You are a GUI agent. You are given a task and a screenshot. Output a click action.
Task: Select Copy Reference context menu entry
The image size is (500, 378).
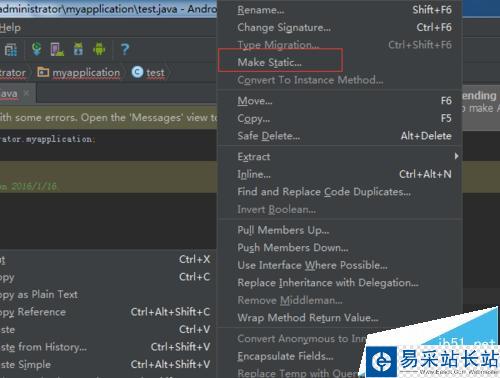[108, 312]
